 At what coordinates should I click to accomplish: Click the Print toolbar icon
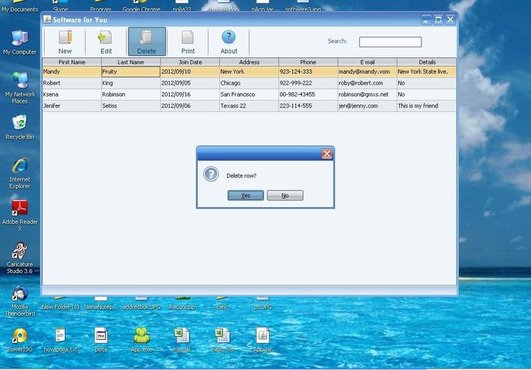point(188,37)
